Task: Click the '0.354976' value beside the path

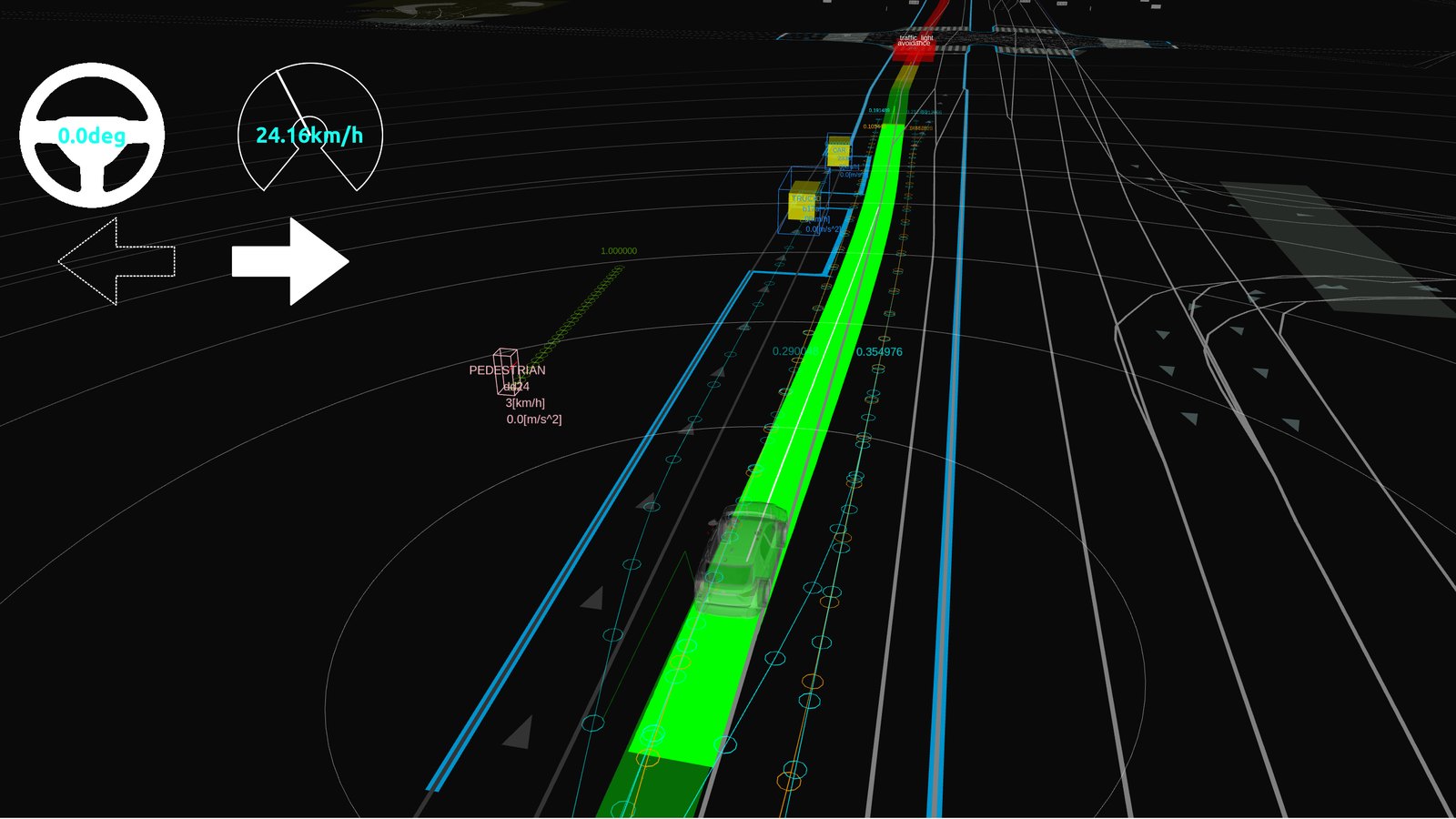Action: pyautogui.click(x=879, y=352)
